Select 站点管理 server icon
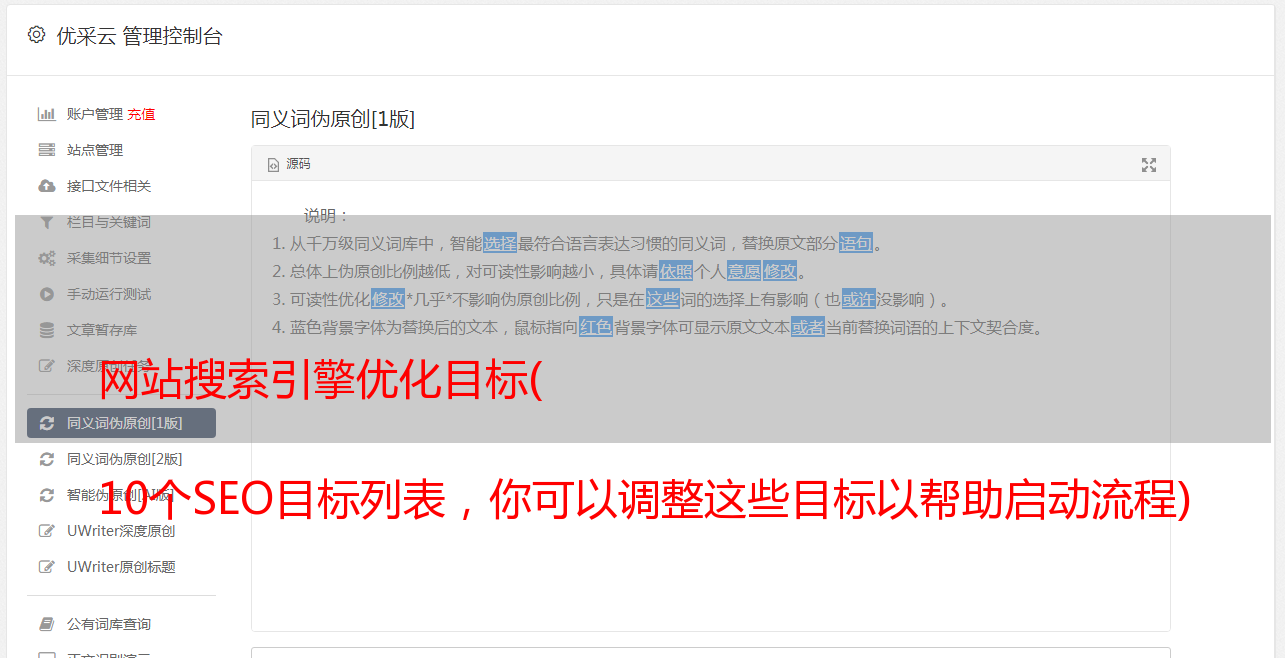Image resolution: width=1285 pixels, height=658 pixels. coord(46,150)
